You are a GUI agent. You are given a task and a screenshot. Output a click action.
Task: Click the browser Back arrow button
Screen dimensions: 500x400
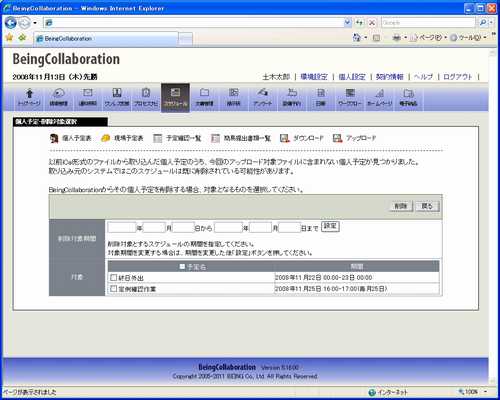(11, 23)
